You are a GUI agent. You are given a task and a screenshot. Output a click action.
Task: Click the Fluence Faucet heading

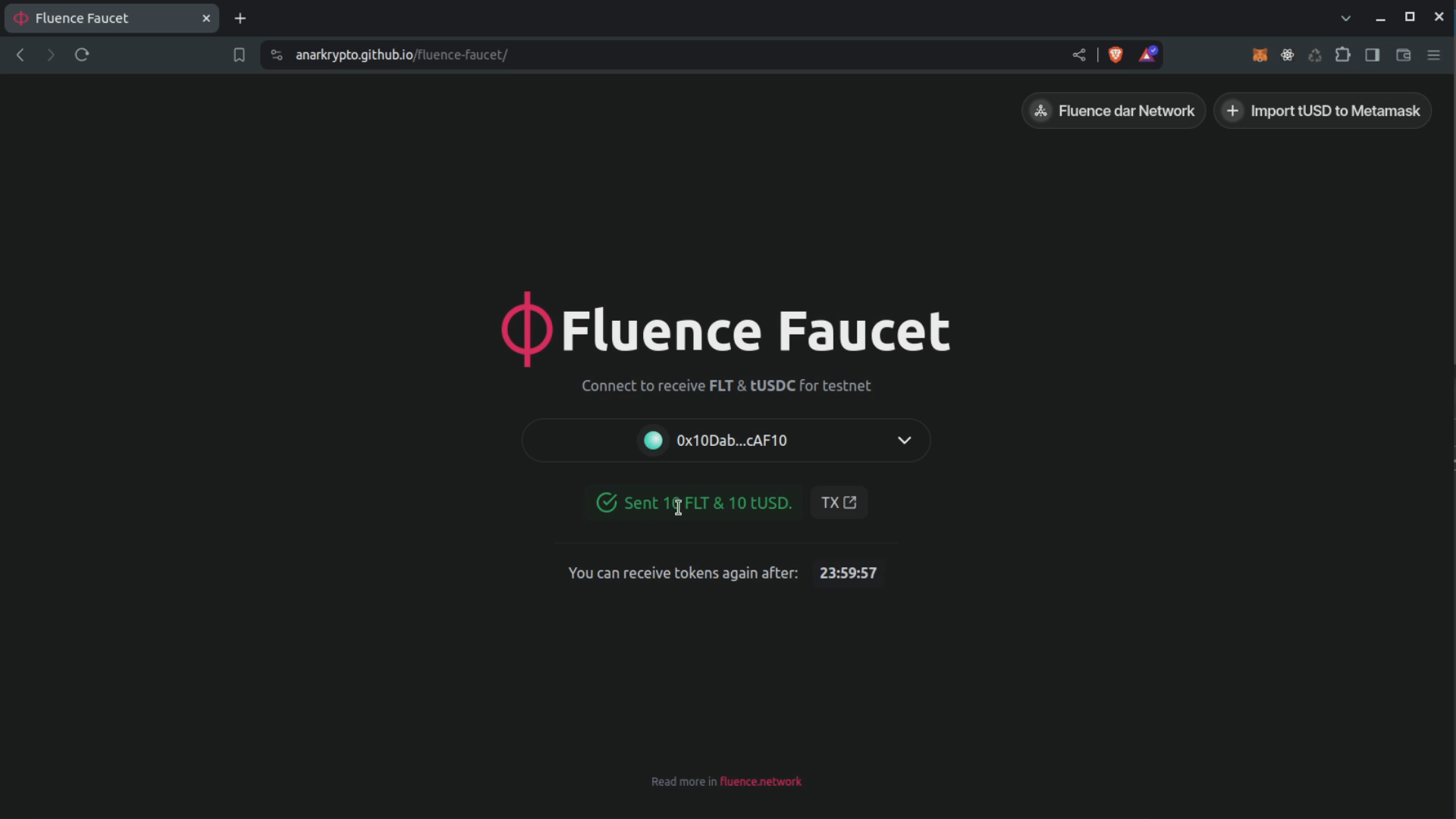point(755,331)
